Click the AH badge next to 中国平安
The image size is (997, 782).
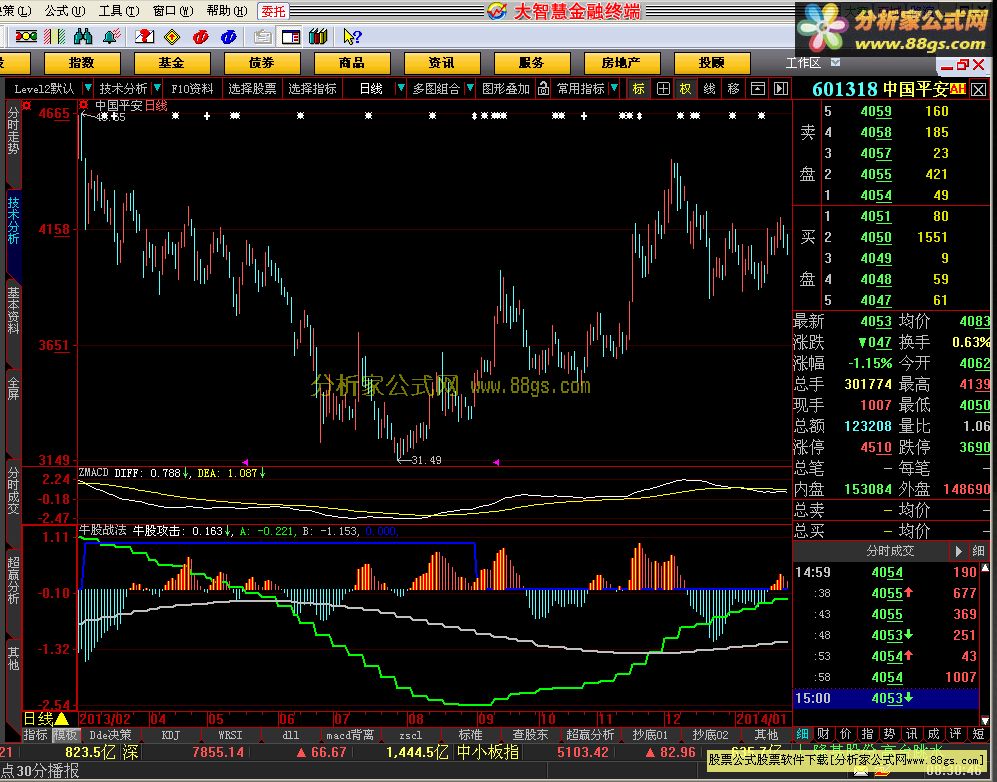pyautogui.click(x=958, y=89)
